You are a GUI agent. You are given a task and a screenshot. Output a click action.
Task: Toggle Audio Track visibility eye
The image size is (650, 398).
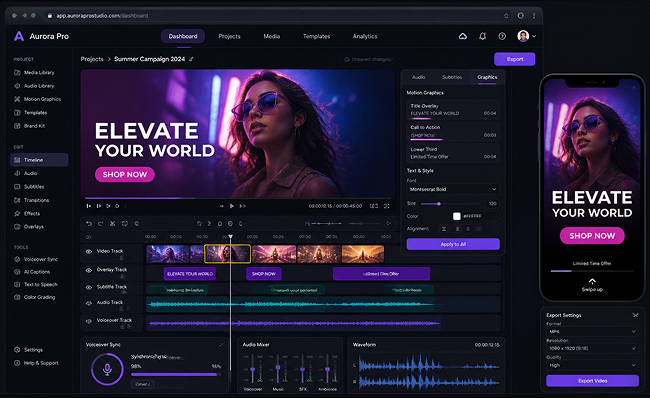pyautogui.click(x=89, y=303)
